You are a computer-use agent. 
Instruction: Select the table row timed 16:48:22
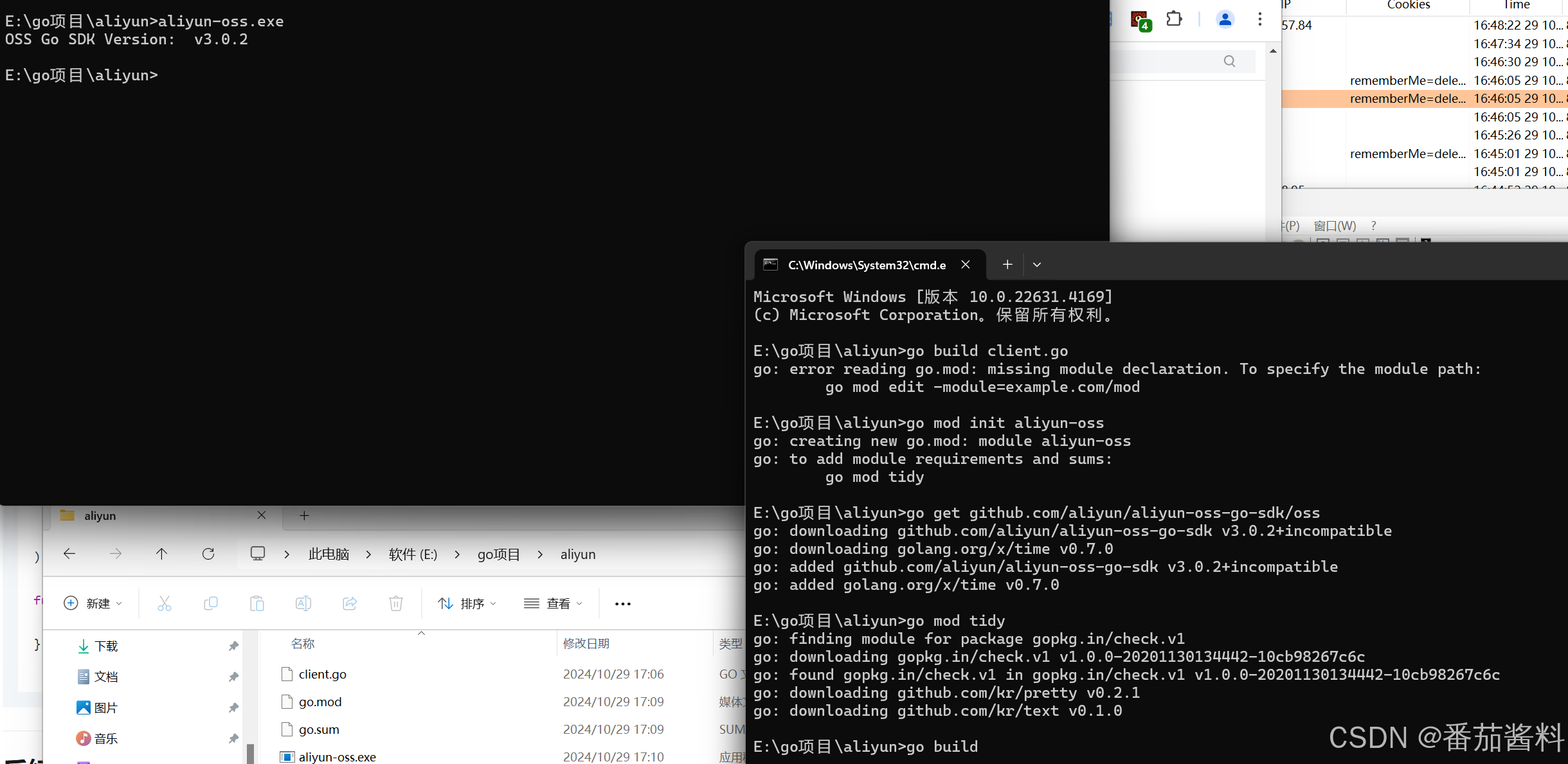[1425, 25]
